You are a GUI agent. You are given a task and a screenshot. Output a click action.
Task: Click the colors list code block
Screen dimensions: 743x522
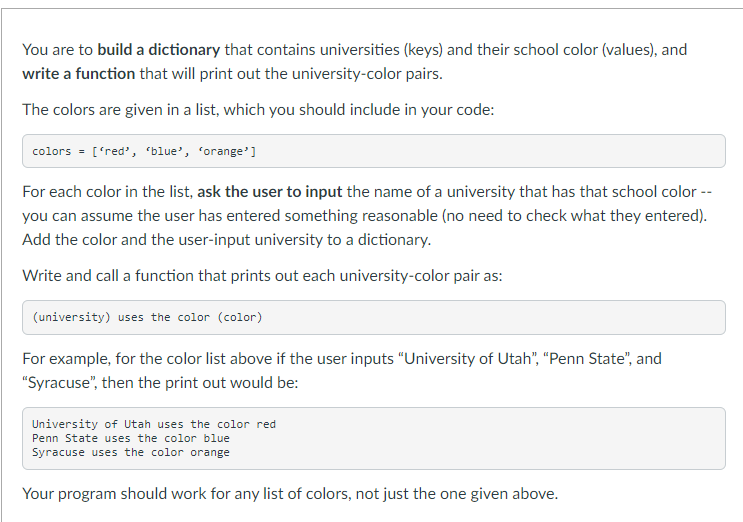373,151
